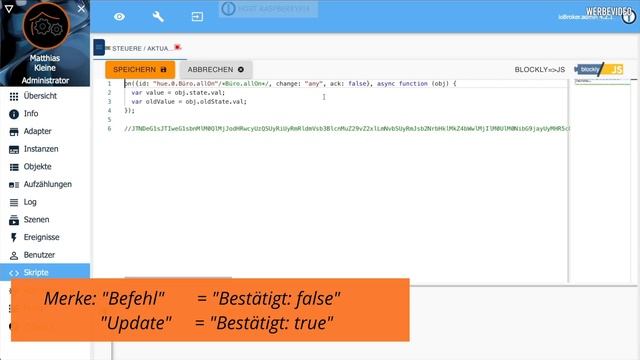
Task: Click the ABBRECHEN cancel button
Action: pyautogui.click(x=216, y=69)
